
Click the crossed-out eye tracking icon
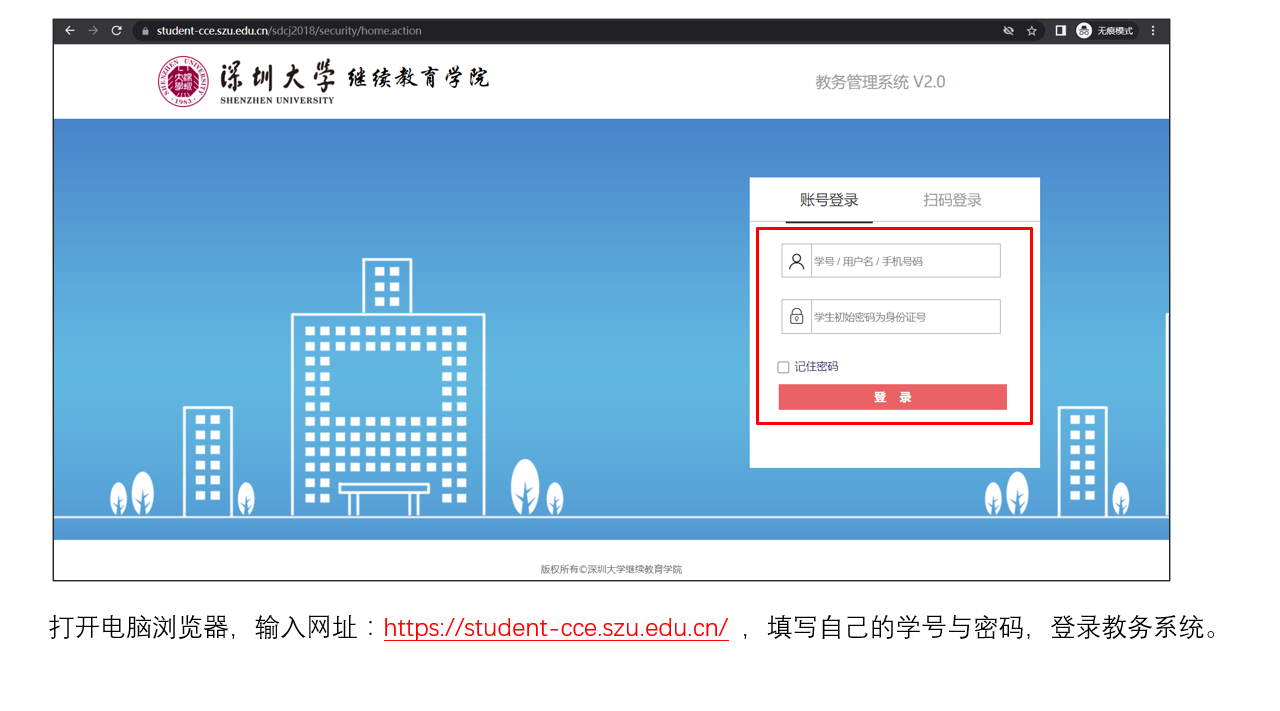point(1009,31)
